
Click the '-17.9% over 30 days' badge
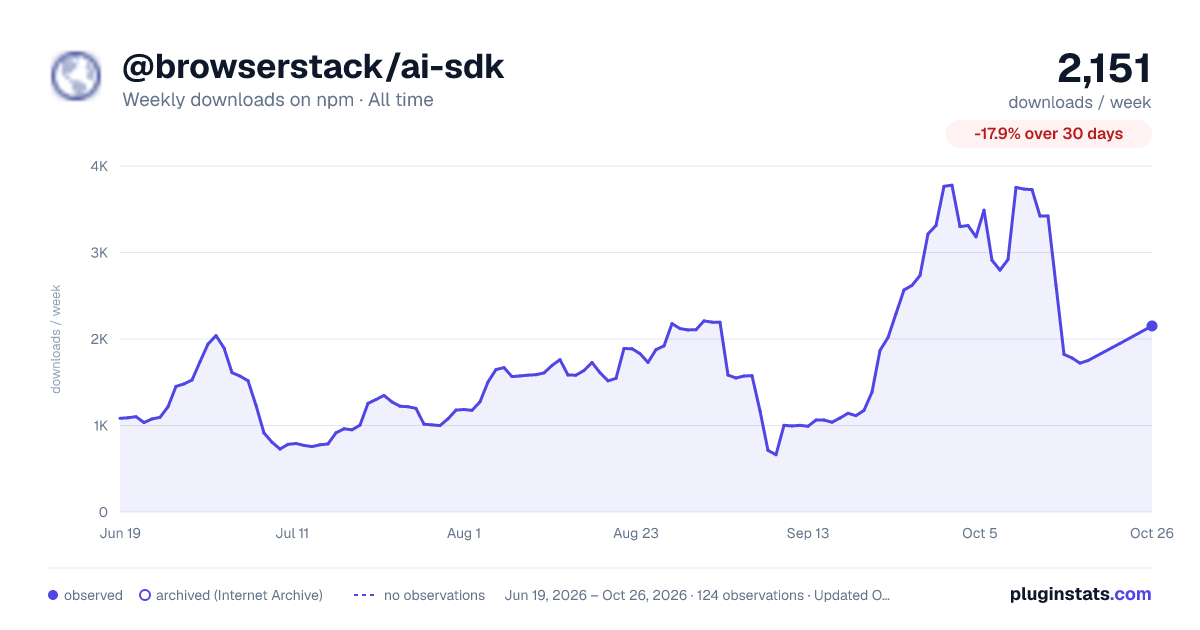pyautogui.click(x=1049, y=134)
